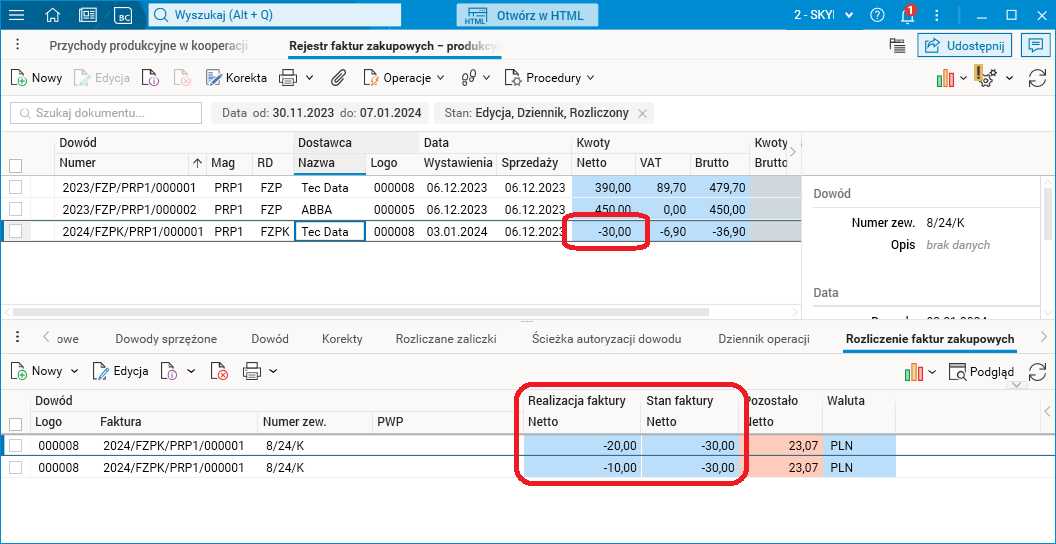Viewport: 1056px width, 544px height.
Task: Click the top table horizontal scrollbar
Action: [360, 312]
